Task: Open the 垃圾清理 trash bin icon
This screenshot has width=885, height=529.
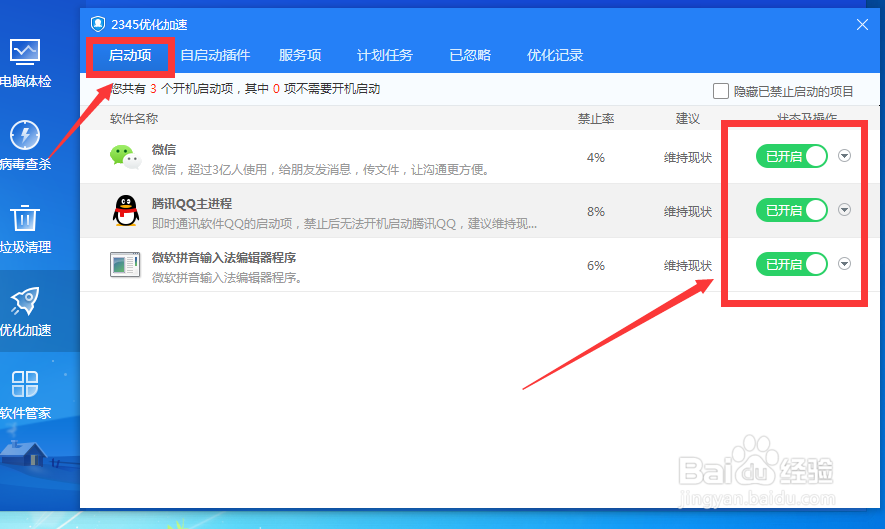Action: [x=24, y=218]
